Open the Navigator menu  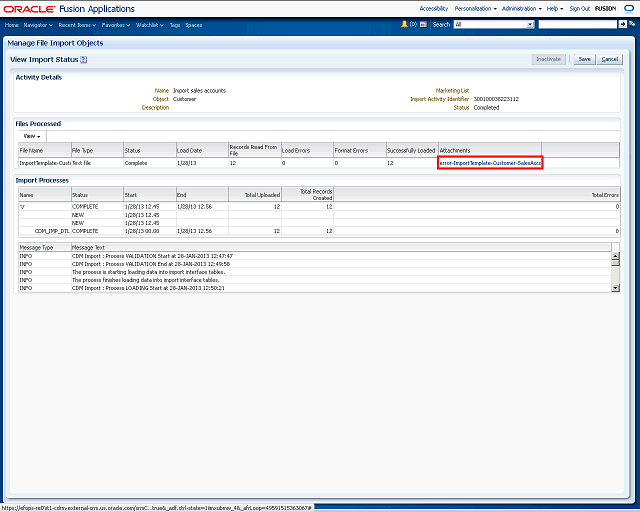pos(38,23)
